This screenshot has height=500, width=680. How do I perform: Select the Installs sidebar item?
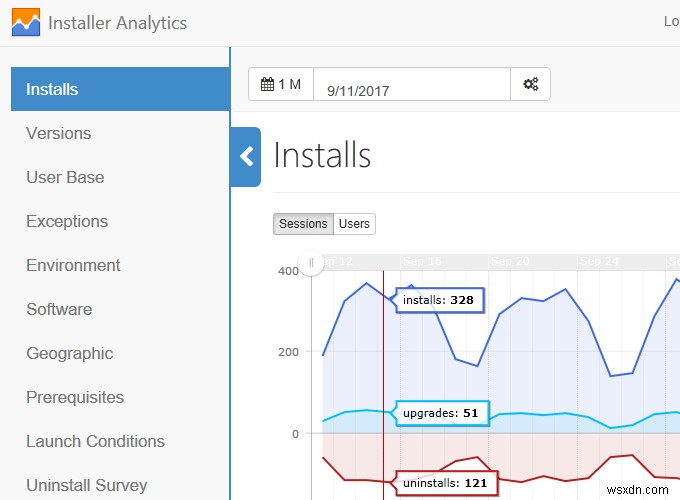tap(120, 89)
